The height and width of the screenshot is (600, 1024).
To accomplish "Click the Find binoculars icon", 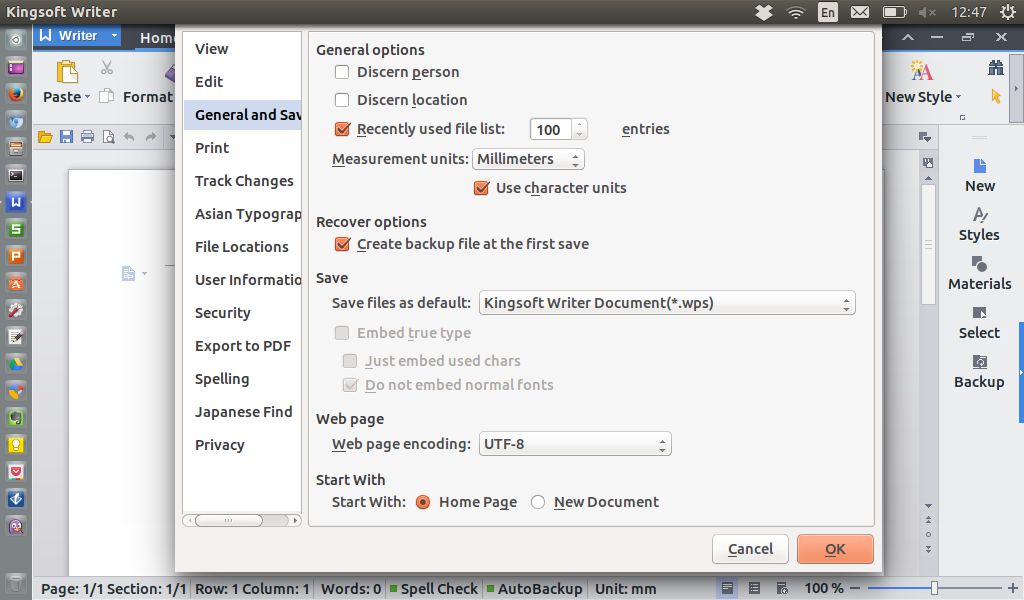I will coord(995,68).
